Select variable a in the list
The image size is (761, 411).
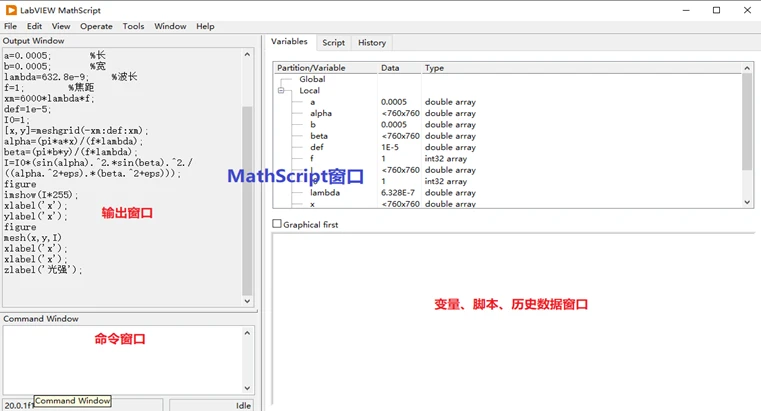[x=313, y=102]
